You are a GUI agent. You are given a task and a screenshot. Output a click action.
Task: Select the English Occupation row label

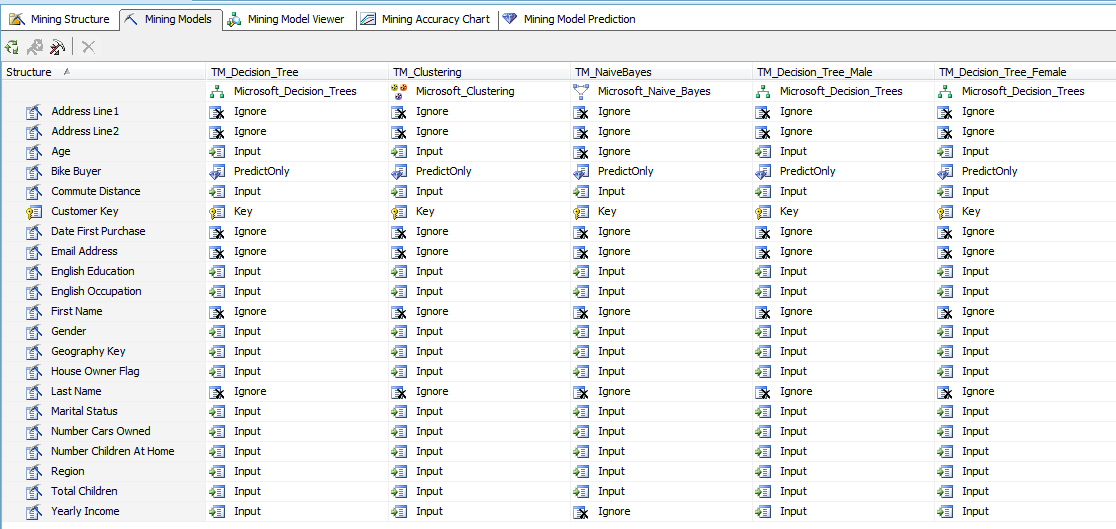coord(96,292)
